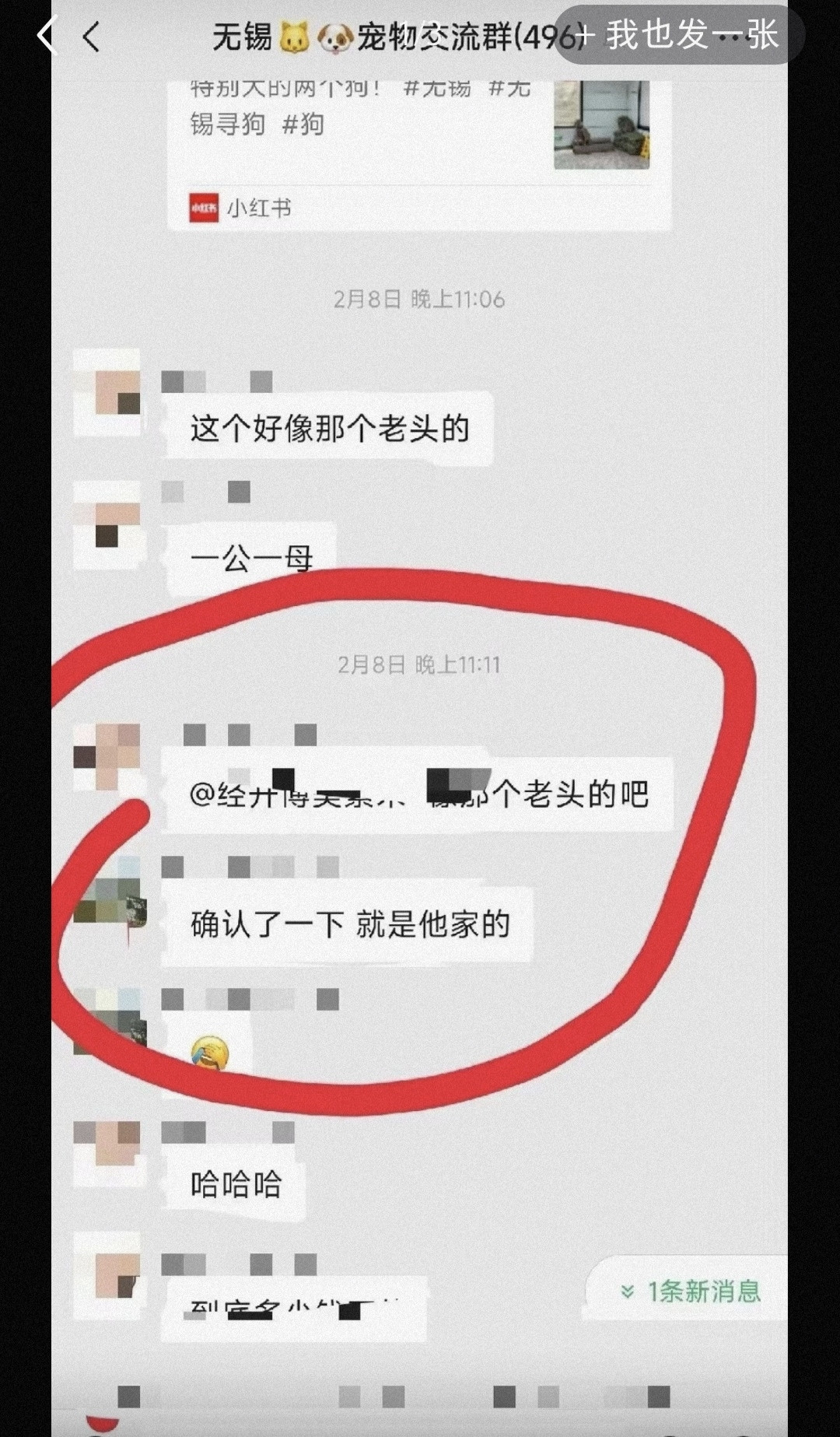Tap the 小红书 source label
The width and height of the screenshot is (840, 1437).
point(259,209)
